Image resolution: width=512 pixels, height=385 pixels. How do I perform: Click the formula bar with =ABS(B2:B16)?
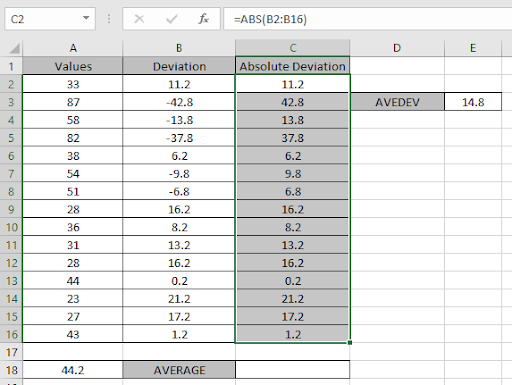click(x=368, y=19)
